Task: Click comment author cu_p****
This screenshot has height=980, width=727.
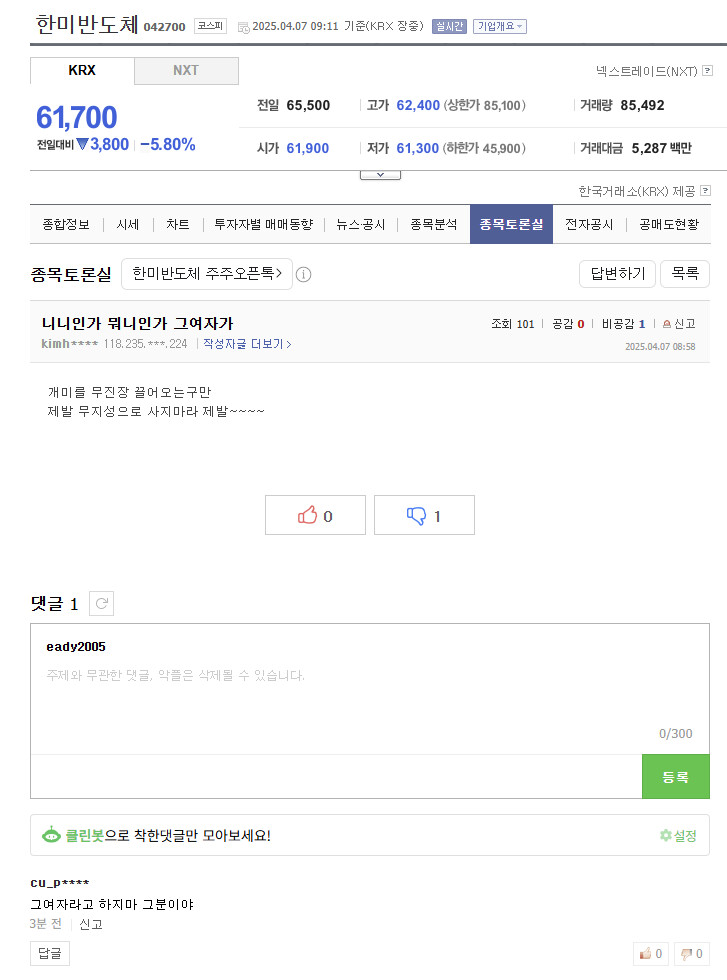Action: pyautogui.click(x=60, y=883)
